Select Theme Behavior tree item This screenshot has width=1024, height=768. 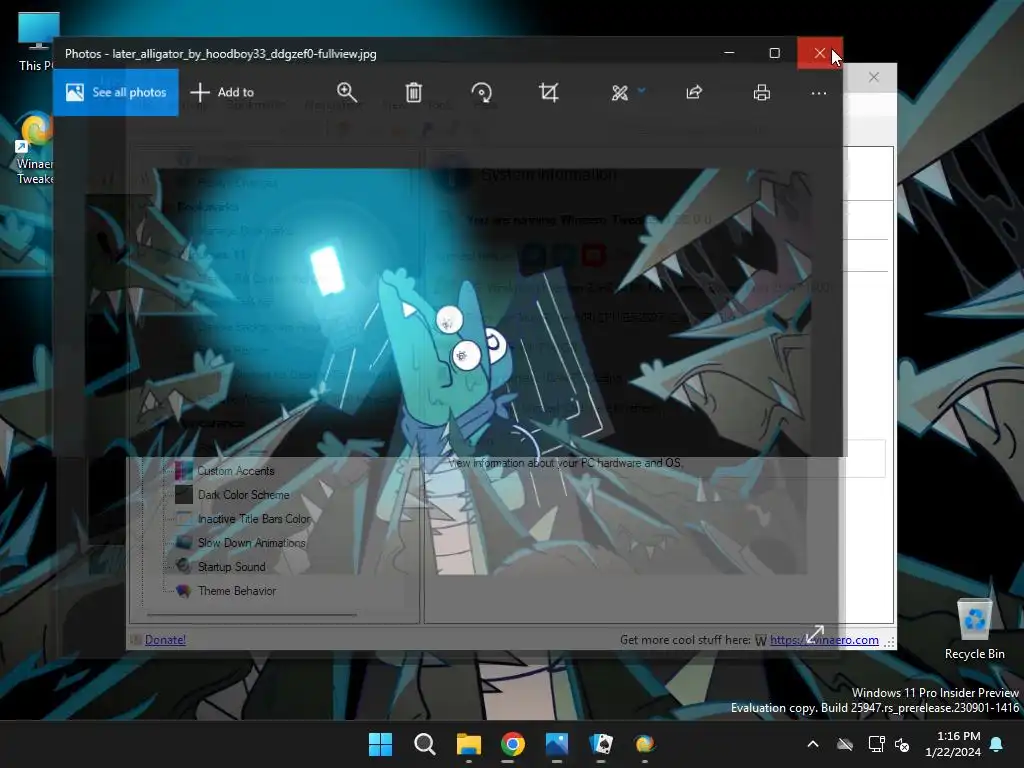(x=236, y=591)
